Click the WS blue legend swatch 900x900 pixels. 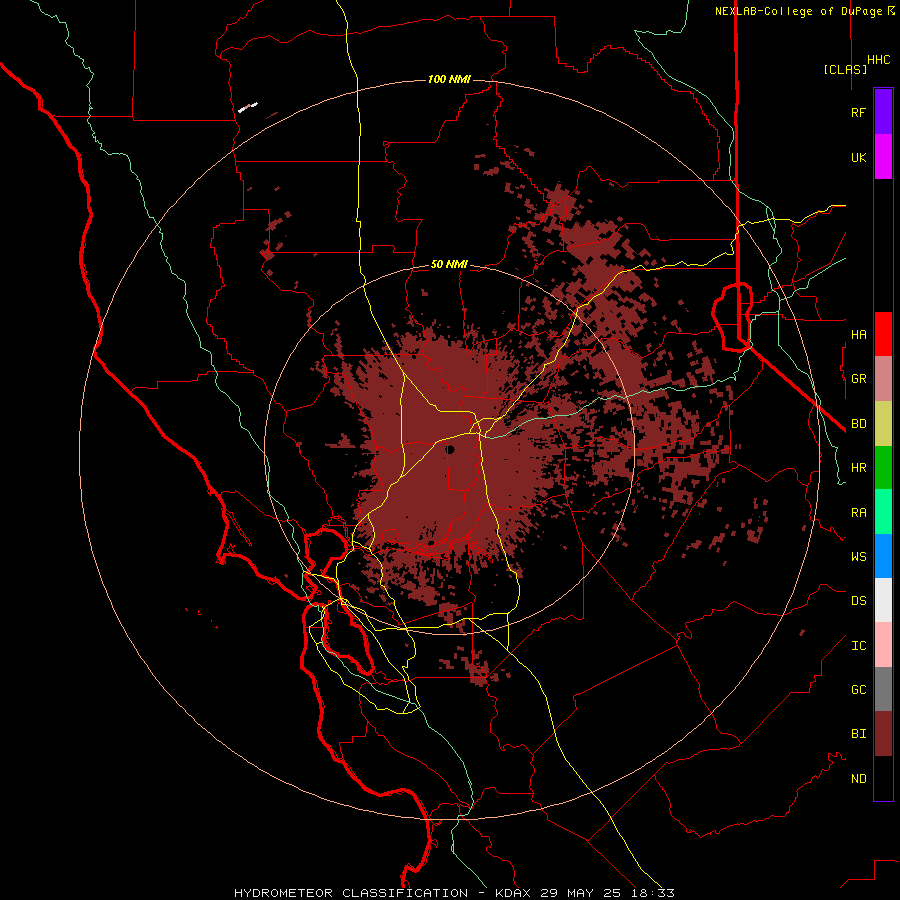point(883,556)
